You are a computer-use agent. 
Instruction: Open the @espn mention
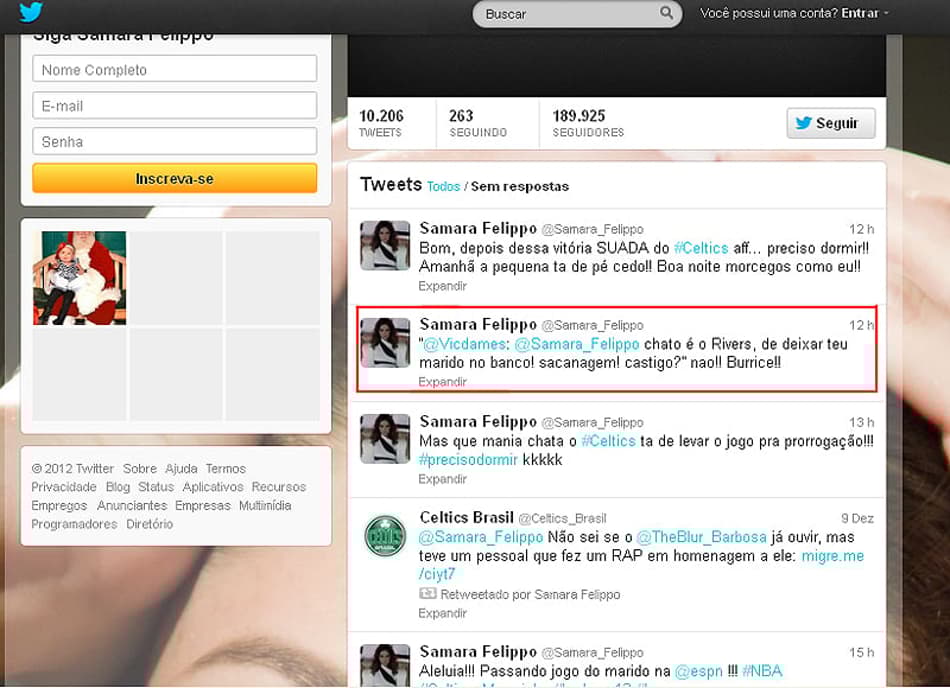699,671
